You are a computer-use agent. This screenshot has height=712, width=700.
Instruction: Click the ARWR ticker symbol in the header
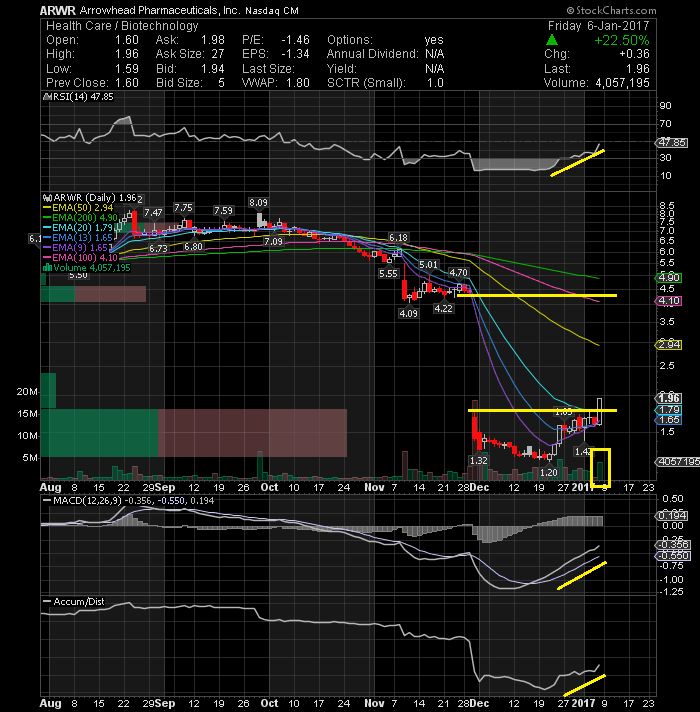58,10
